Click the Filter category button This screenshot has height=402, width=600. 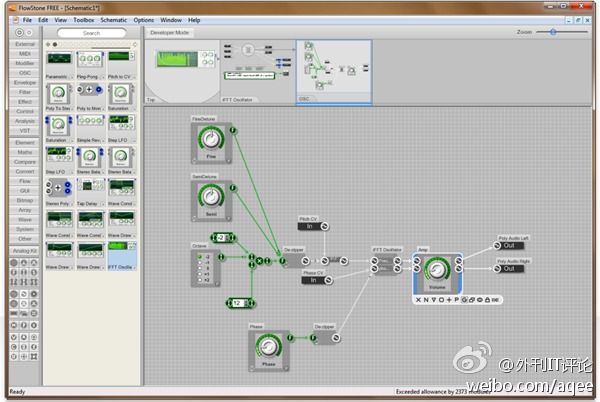click(x=24, y=92)
